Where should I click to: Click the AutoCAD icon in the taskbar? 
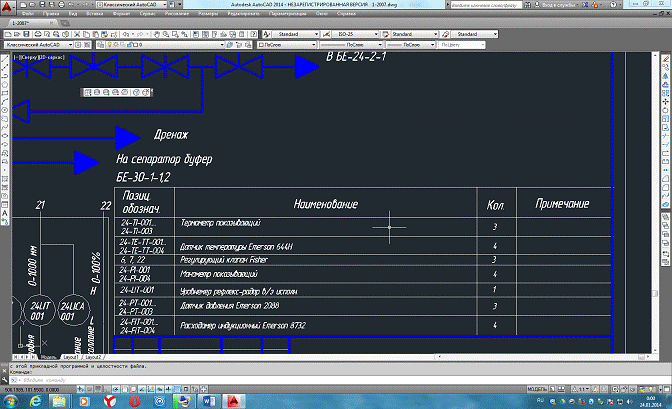point(232,399)
